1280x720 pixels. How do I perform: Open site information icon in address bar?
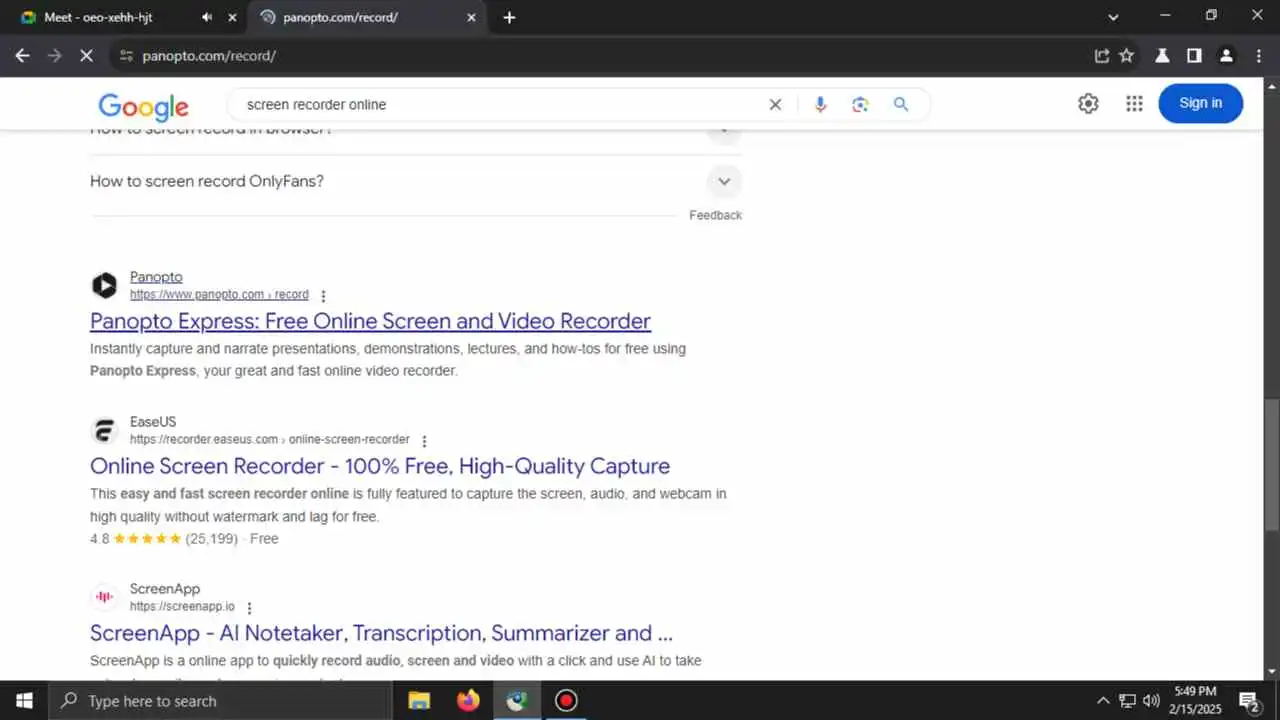coord(126,56)
